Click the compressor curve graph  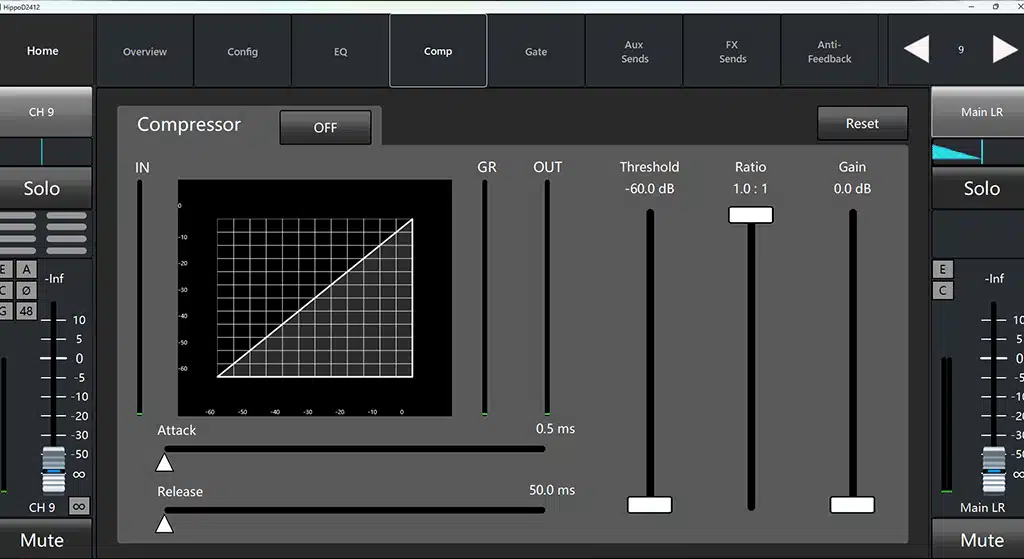click(x=315, y=298)
